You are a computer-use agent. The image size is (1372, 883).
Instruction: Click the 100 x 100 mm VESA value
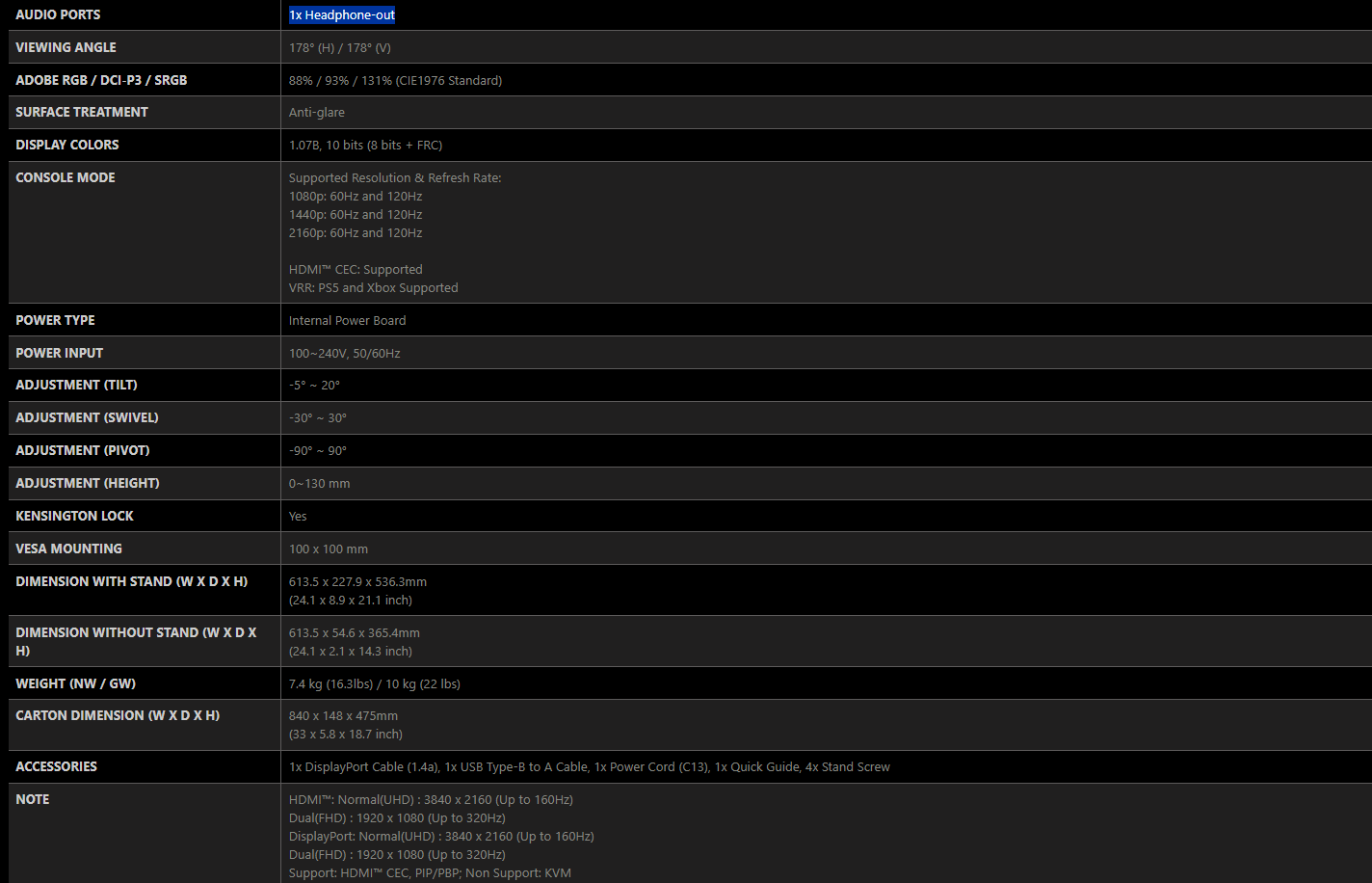[x=329, y=549]
